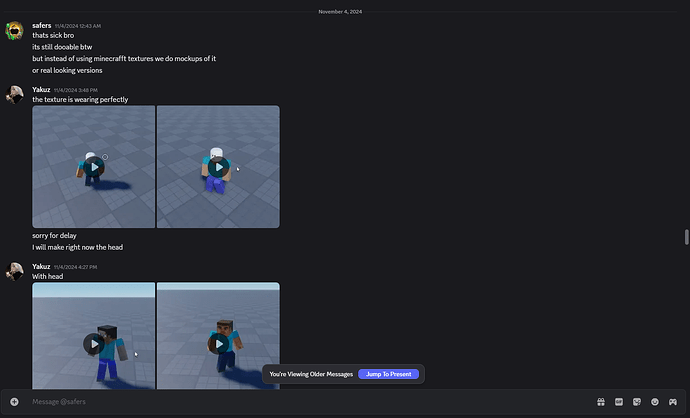This screenshot has height=418, width=690.
Task: Click message 'its still dooable btw'
Action: (62, 47)
